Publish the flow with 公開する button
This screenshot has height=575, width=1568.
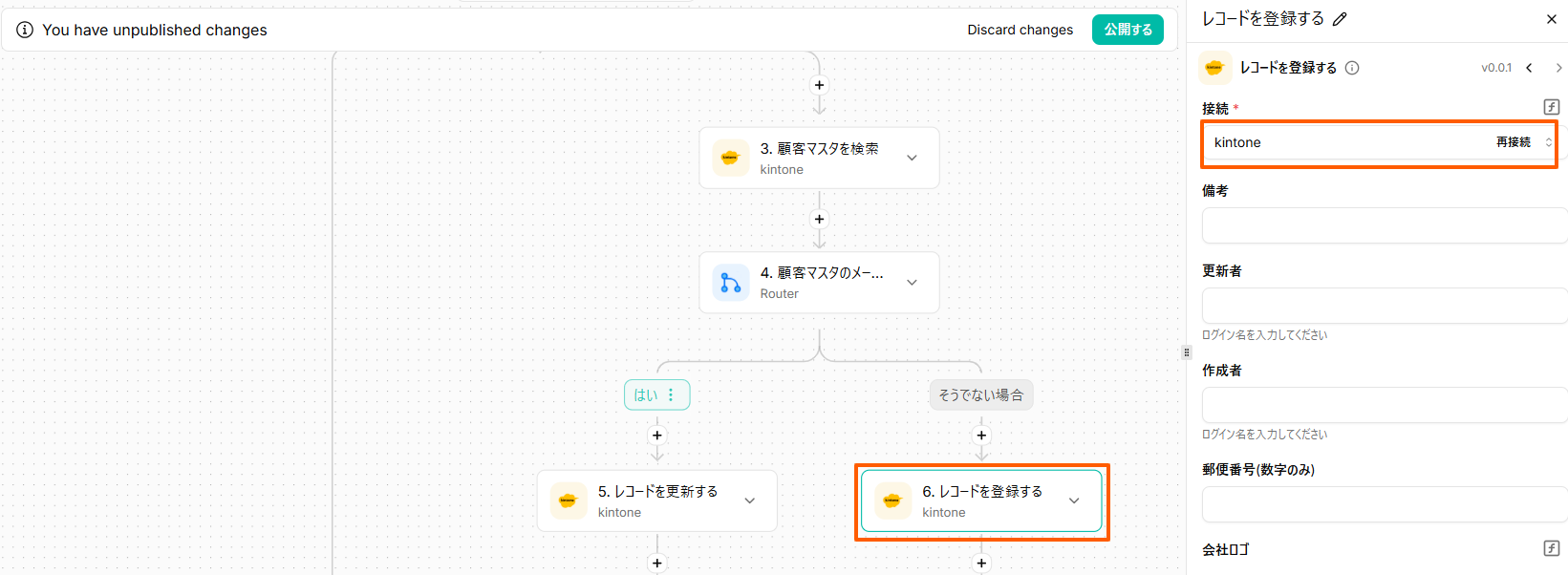click(1128, 30)
